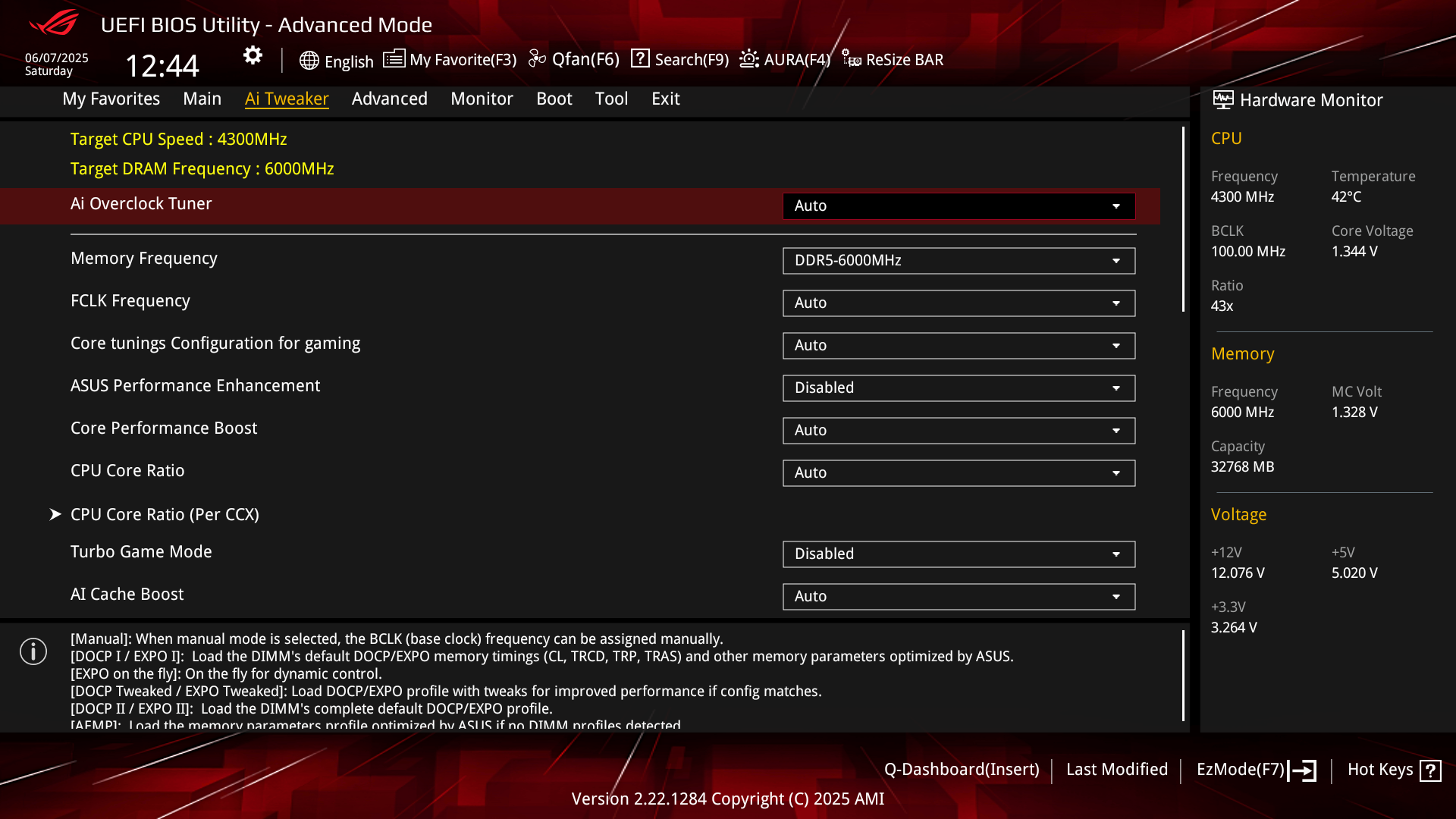This screenshot has width=1456, height=819.
Task: Open the Memory Frequency DDR5-6000MHz dropdown
Action: 959,261
